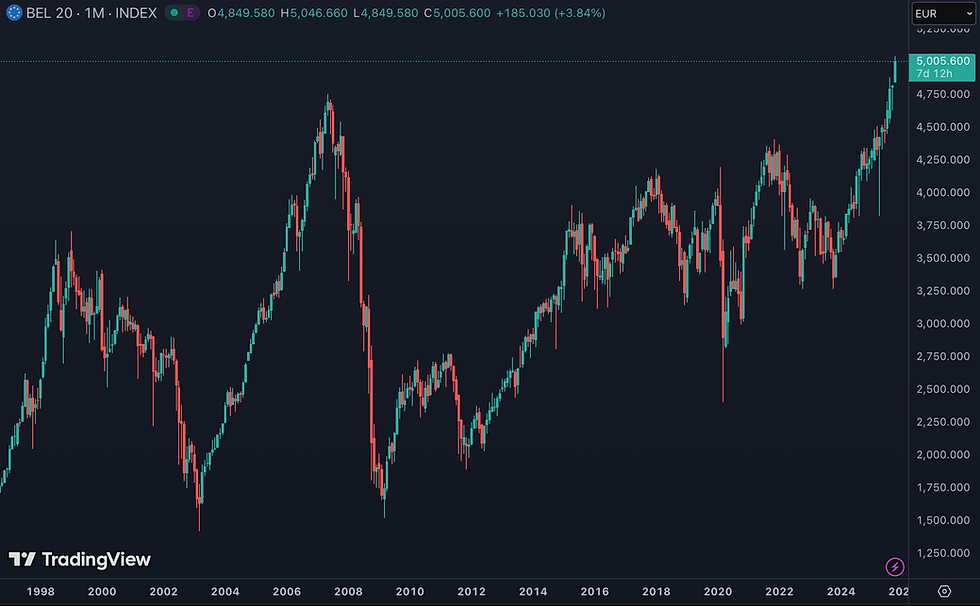Click the latest green monthly candle
The image size is (980, 606).
pyautogui.click(x=896, y=70)
